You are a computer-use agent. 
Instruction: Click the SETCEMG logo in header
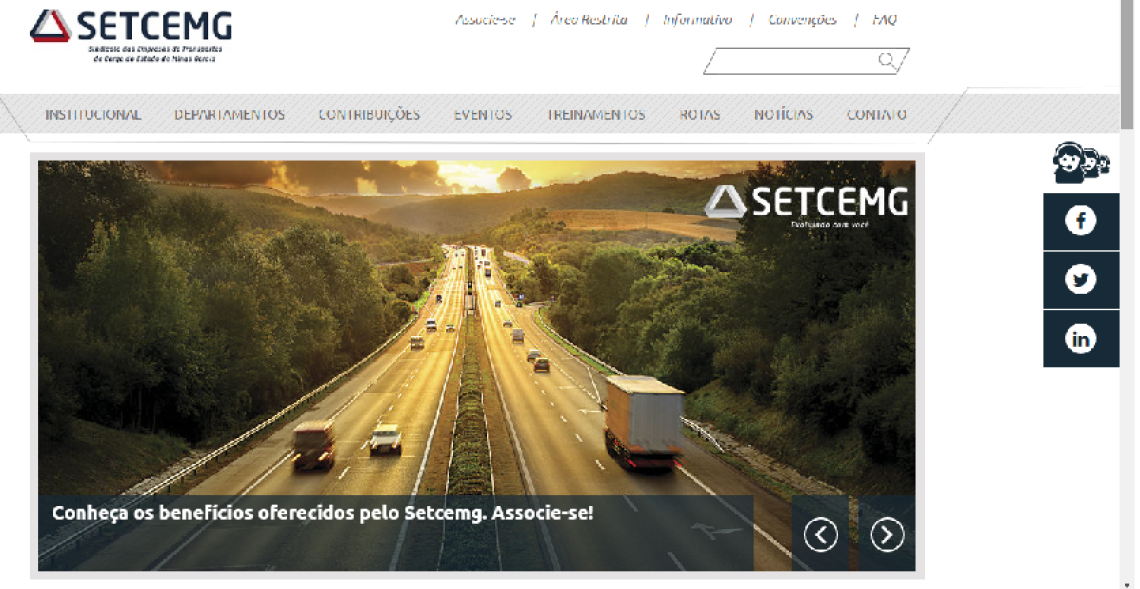coord(131,36)
